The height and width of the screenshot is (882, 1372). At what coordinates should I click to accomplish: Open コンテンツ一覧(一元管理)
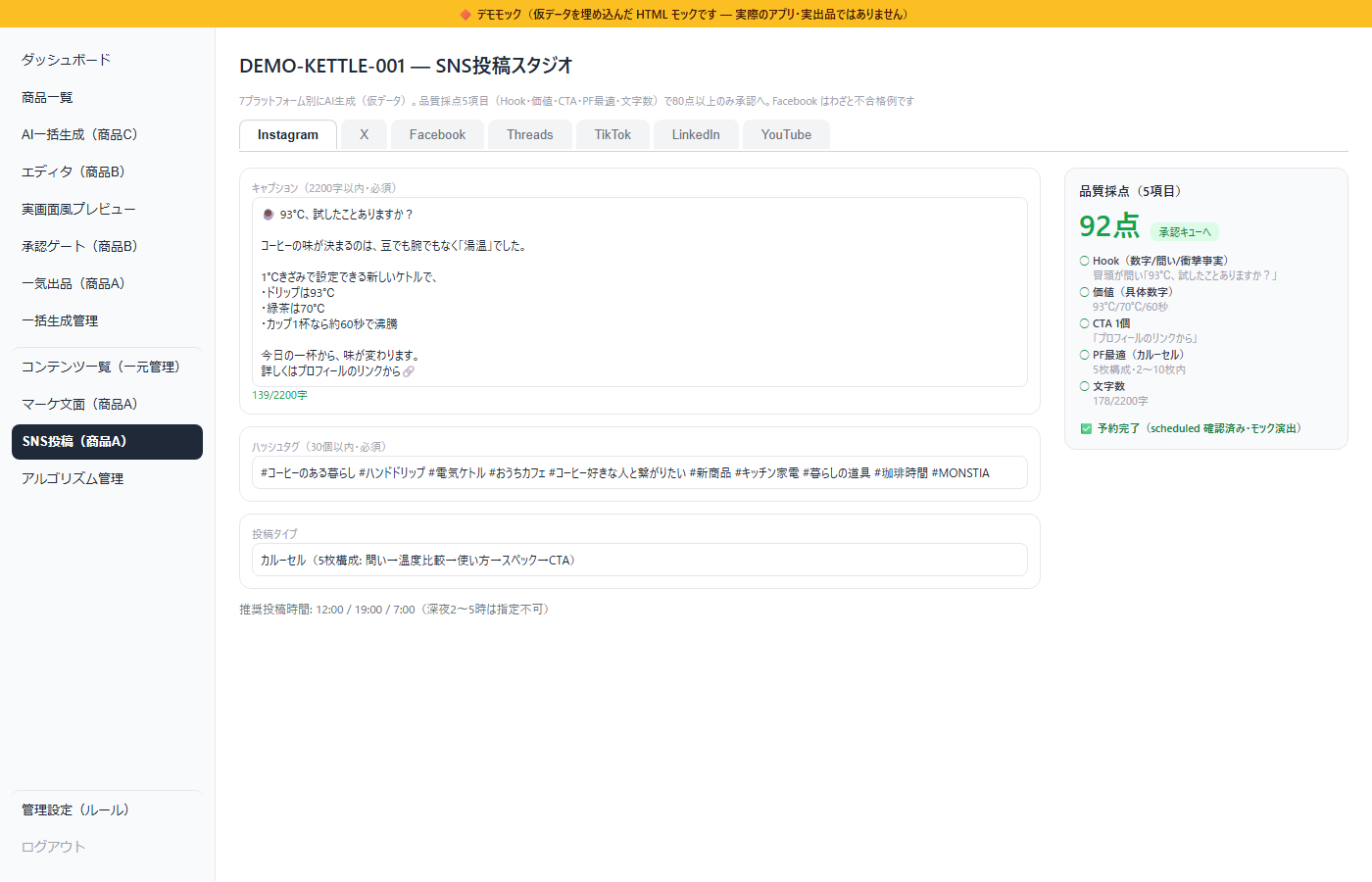(x=107, y=367)
